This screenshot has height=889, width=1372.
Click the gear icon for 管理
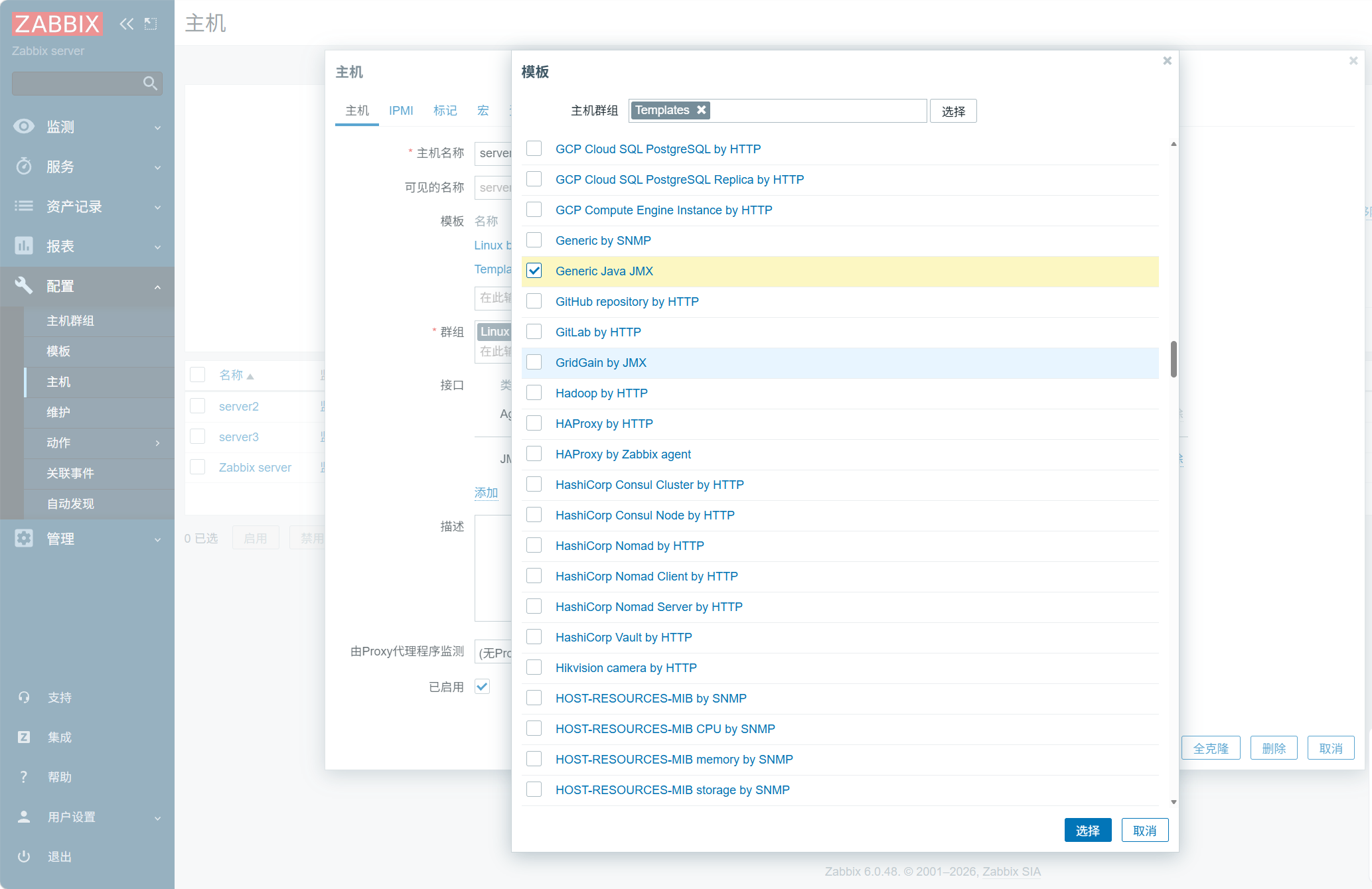pos(24,538)
